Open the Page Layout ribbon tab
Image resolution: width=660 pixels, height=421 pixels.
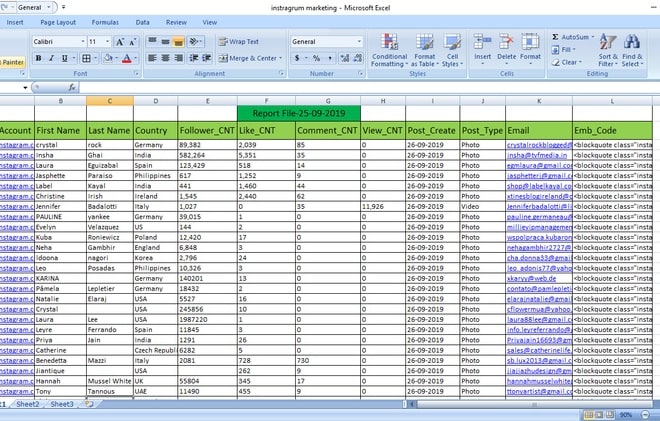click(x=58, y=22)
